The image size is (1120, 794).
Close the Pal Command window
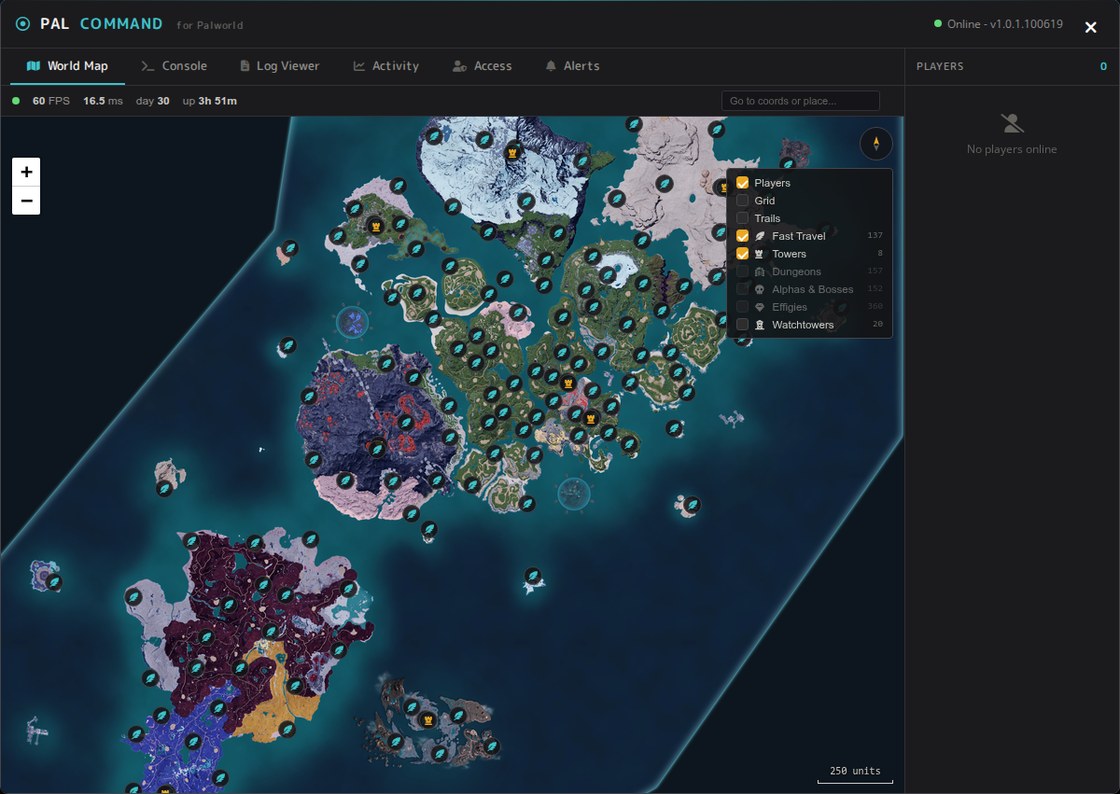pos(1090,27)
